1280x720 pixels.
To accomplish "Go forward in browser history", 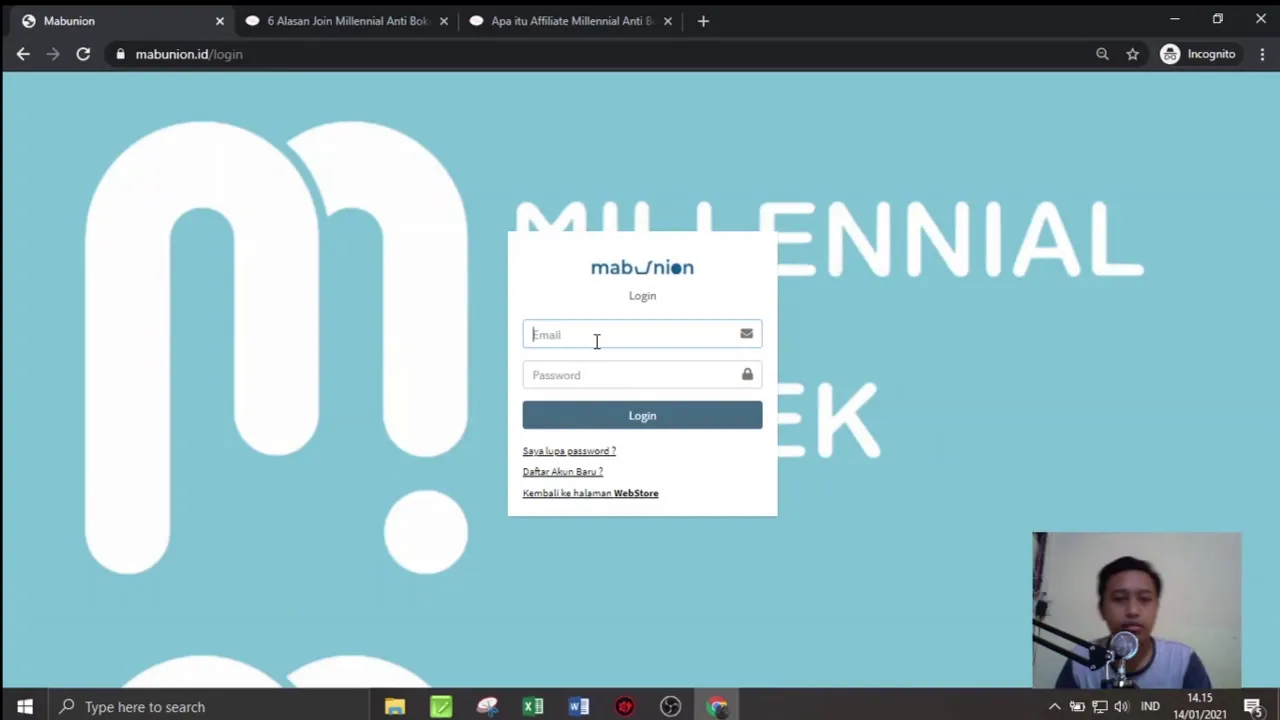I will (53, 54).
